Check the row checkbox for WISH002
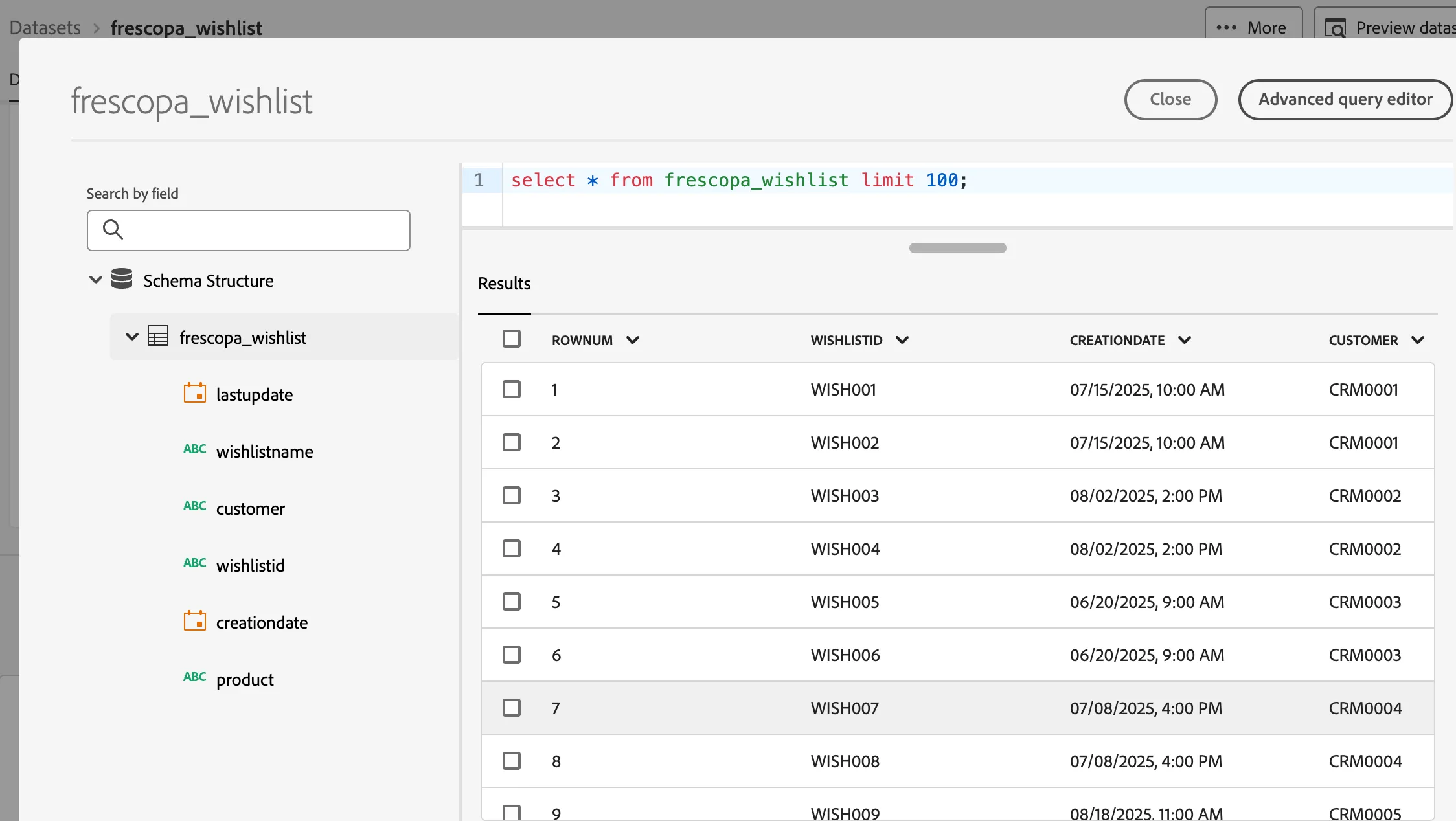Viewport: 1456px width, 821px height. (512, 443)
